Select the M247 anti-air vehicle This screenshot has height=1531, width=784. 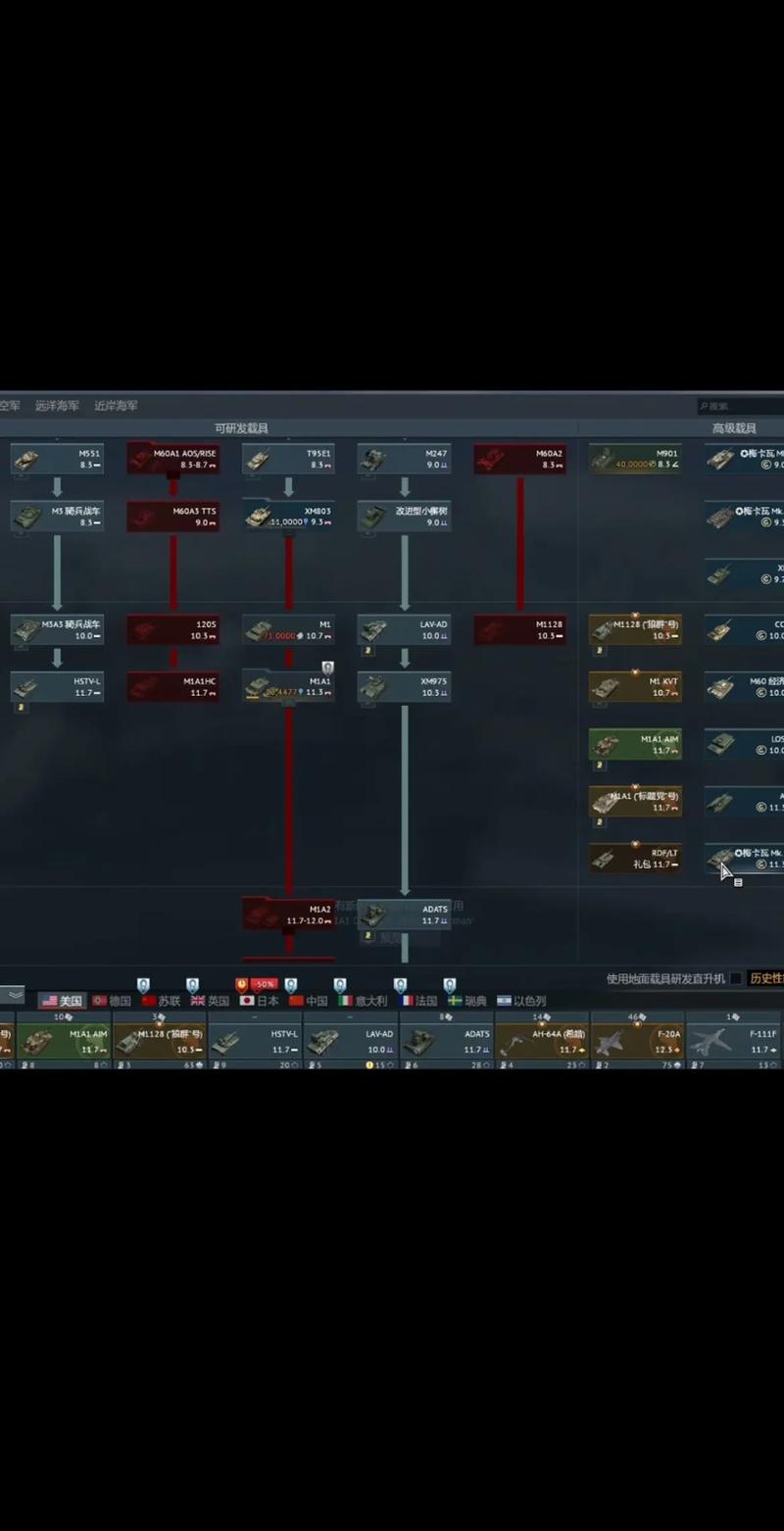coord(404,459)
